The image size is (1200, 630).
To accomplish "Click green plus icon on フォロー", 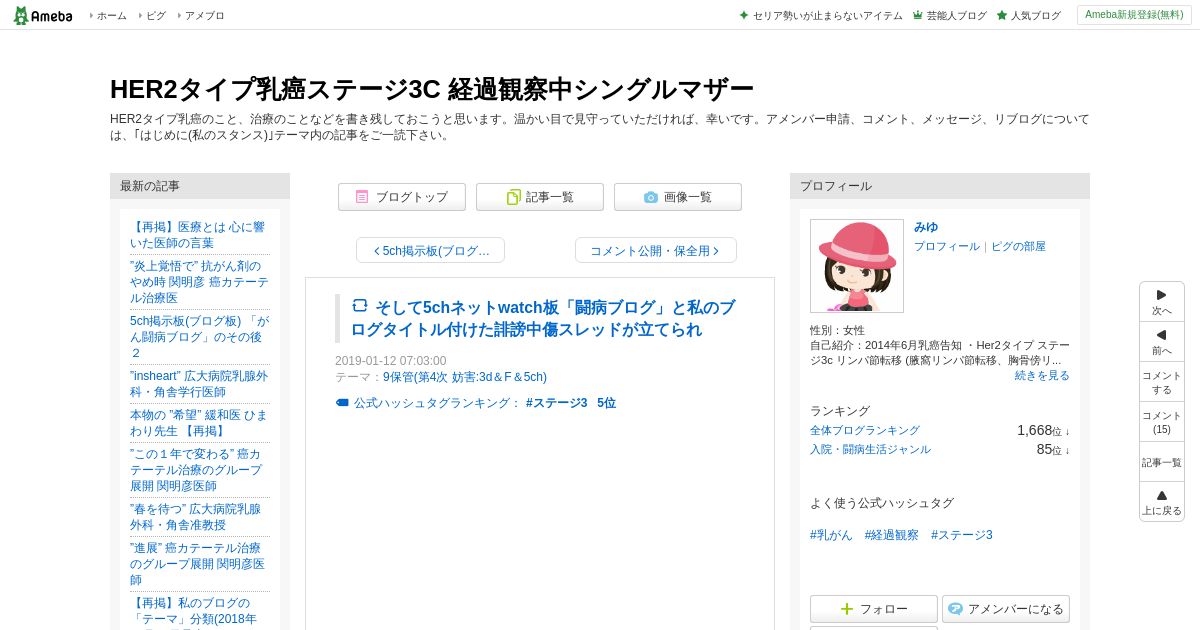I will pyautogui.click(x=847, y=609).
